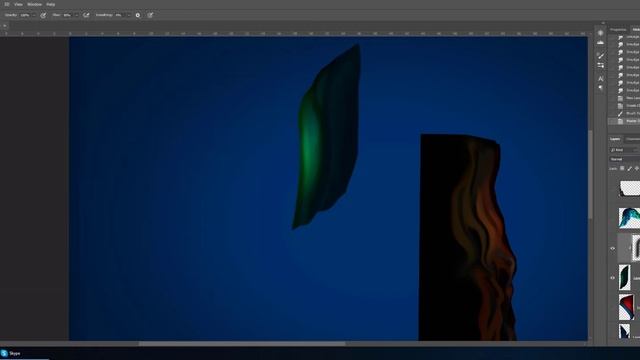Open the Paragraph panel icon
640x360 pixels.
600,87
